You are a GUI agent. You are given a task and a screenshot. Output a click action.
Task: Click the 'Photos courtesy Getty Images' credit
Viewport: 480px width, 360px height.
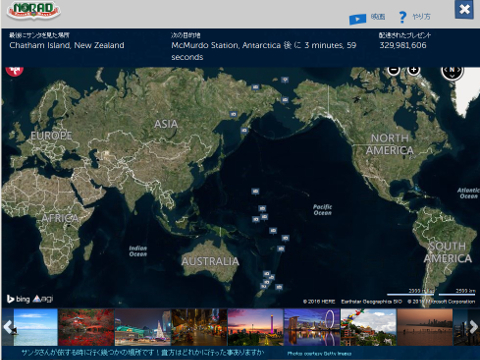319,354
